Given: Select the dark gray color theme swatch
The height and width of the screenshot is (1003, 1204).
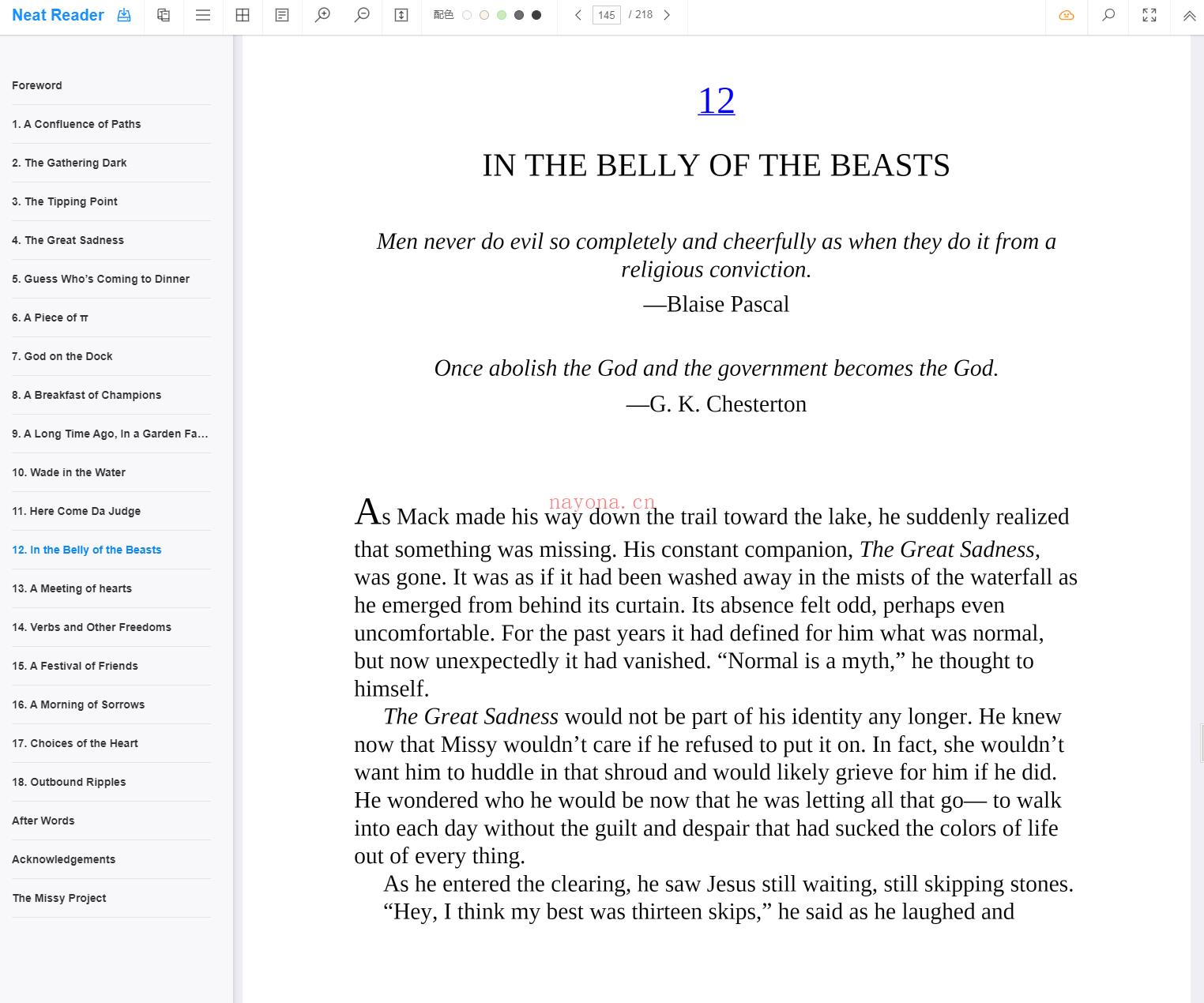Looking at the screenshot, I should coord(519,15).
